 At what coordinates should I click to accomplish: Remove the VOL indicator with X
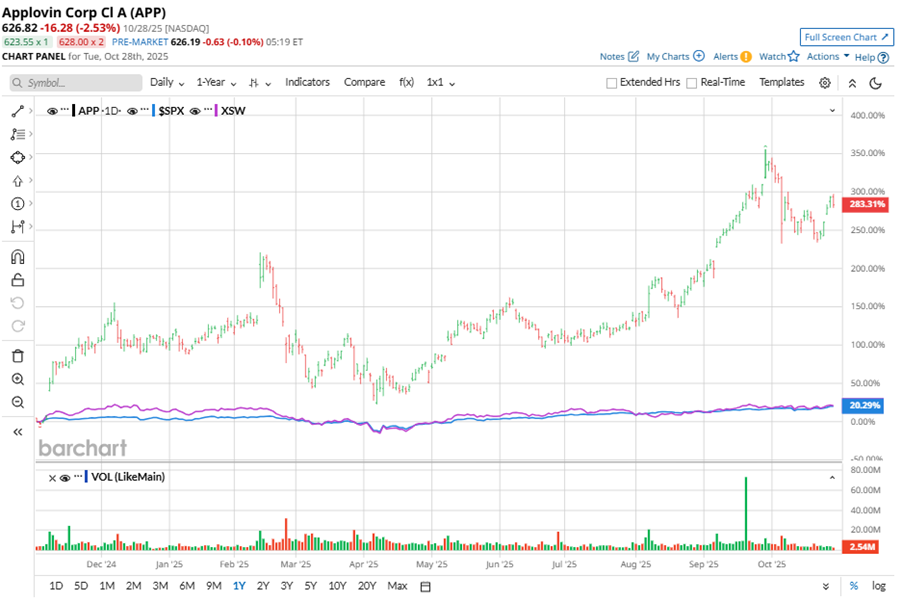52,478
